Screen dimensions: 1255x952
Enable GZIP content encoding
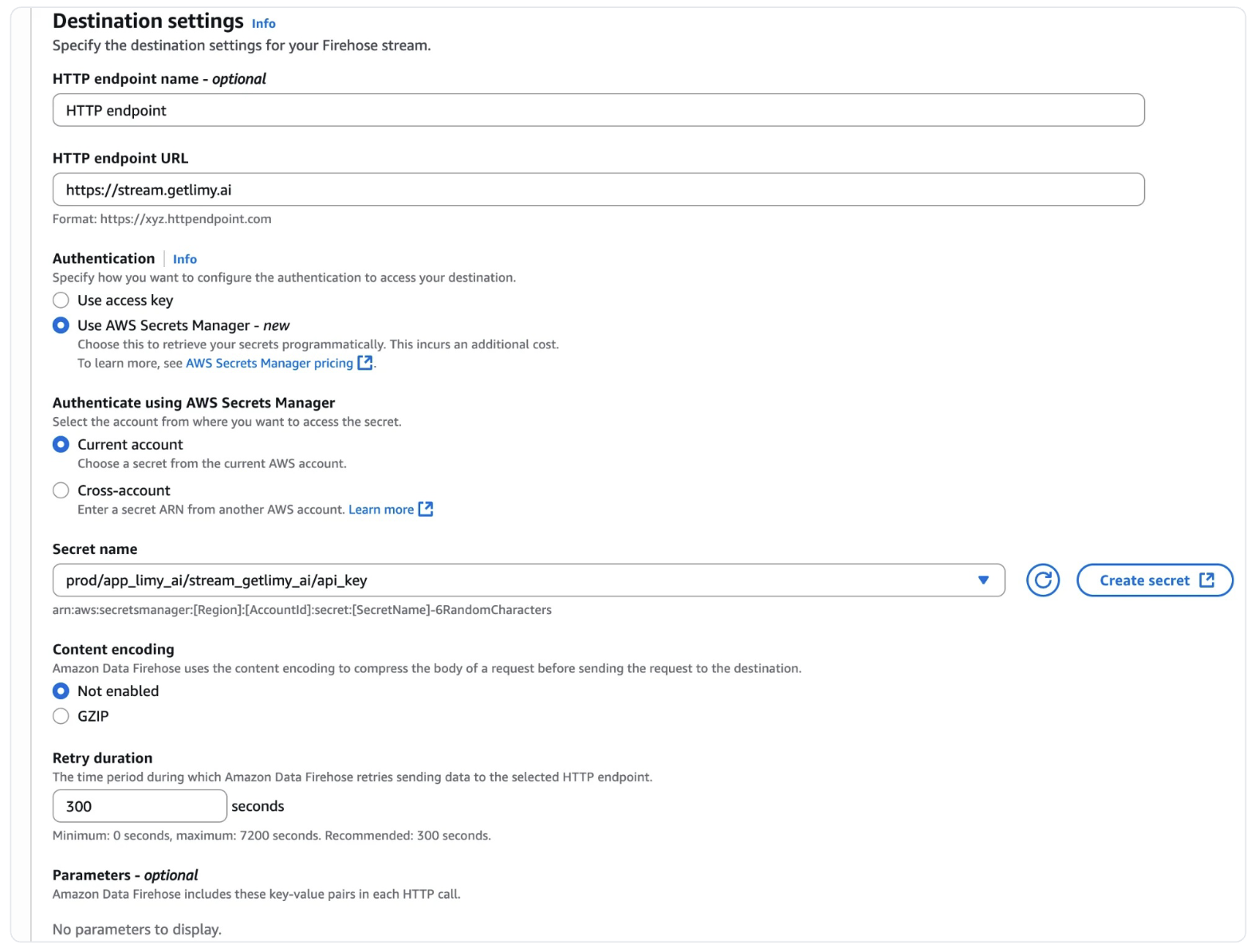61,716
